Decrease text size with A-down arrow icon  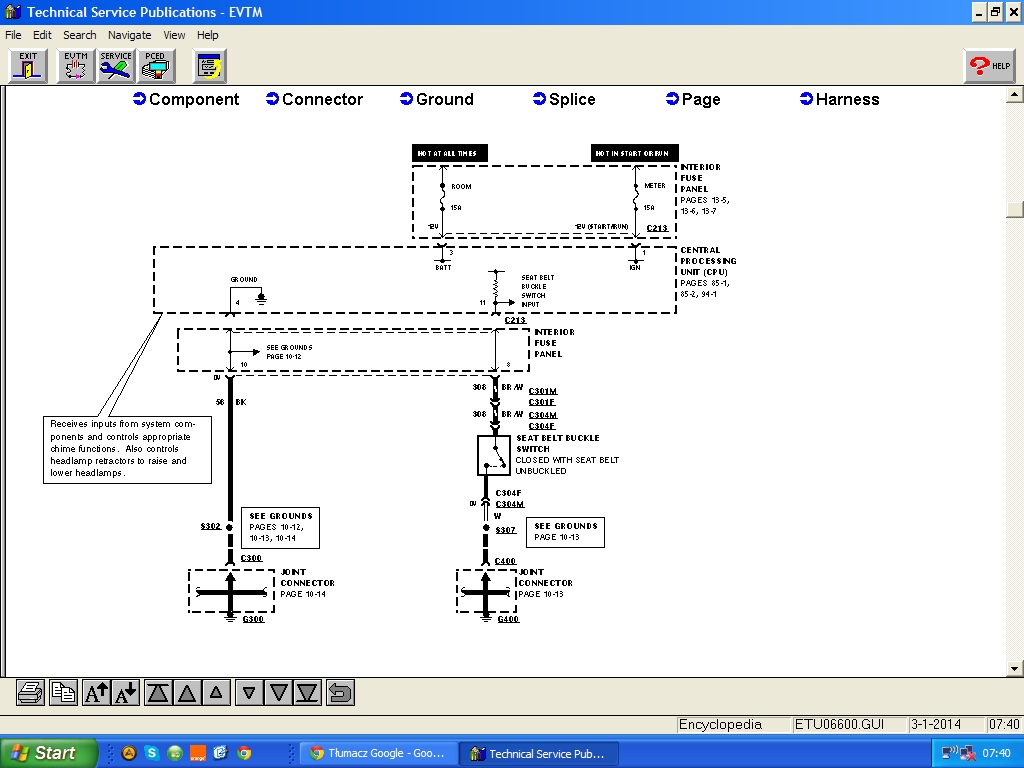click(126, 692)
